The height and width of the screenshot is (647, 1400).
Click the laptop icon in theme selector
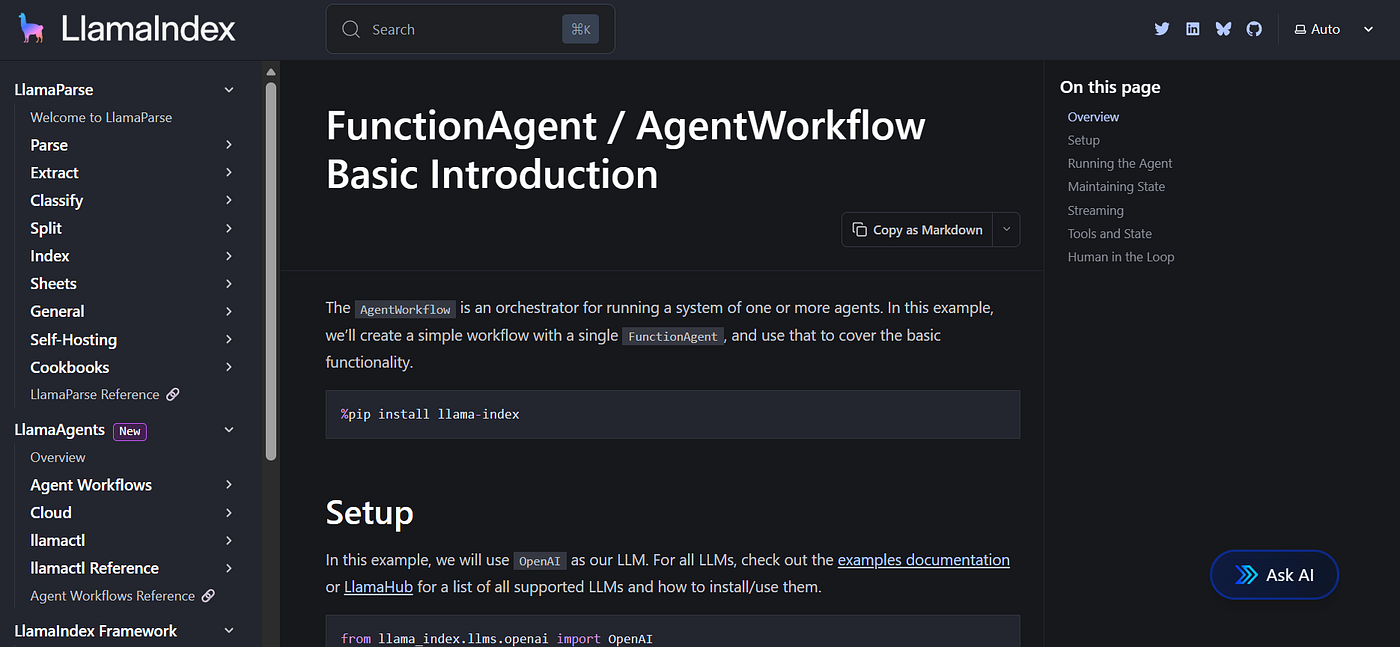(1300, 29)
